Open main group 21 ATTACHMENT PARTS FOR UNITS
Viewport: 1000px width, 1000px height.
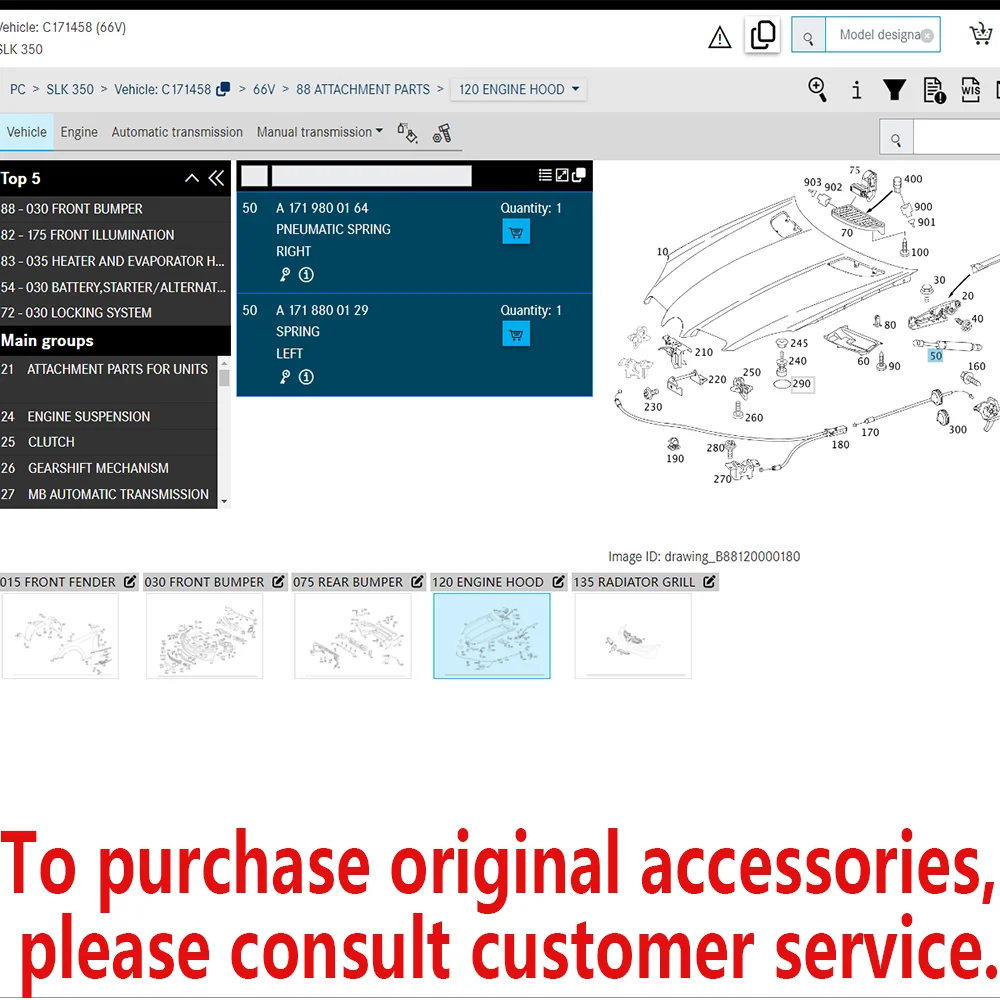[108, 379]
